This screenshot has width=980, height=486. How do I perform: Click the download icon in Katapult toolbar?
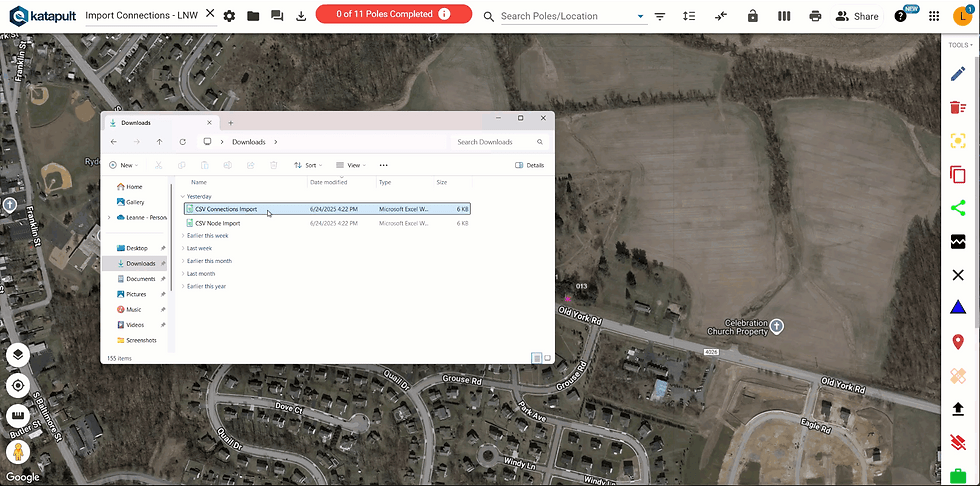click(301, 16)
